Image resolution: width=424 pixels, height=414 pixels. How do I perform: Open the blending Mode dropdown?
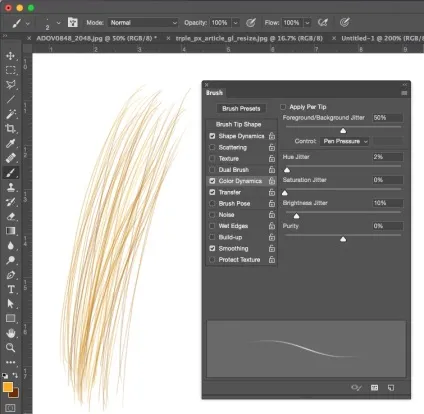pos(143,23)
